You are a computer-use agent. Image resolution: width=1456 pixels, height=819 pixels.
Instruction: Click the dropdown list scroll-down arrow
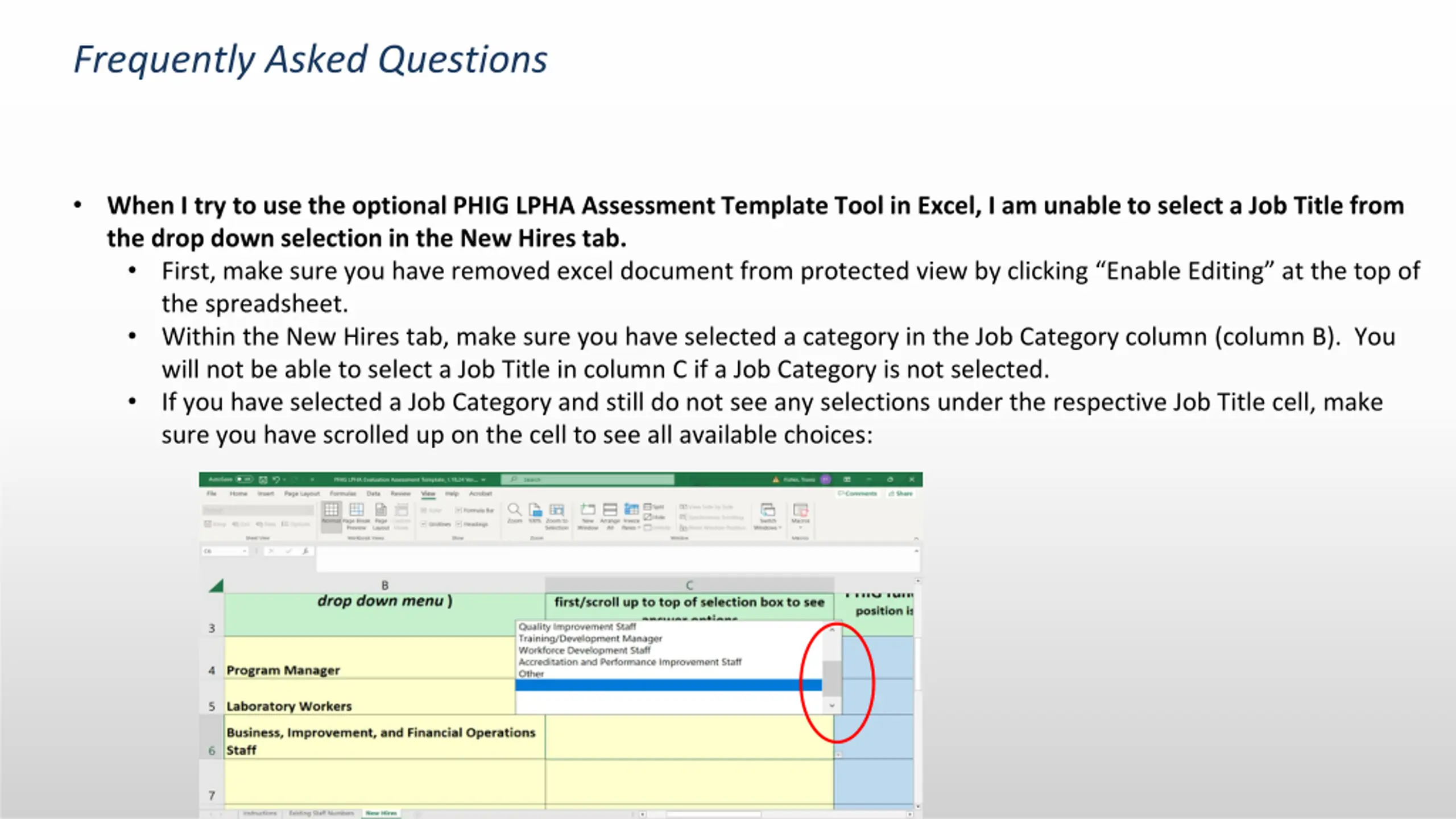coord(832,705)
